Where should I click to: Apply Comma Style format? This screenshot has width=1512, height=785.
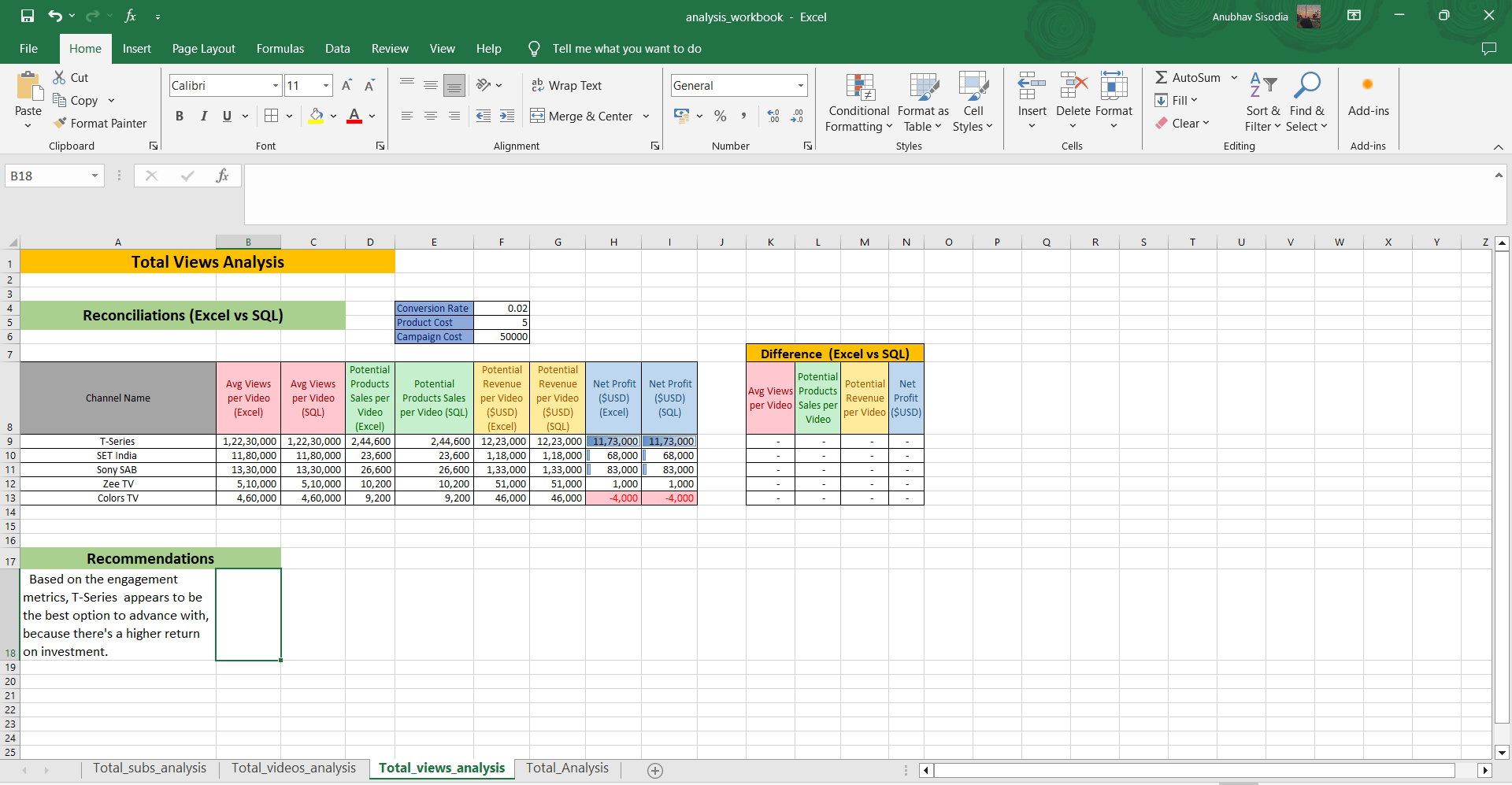(x=743, y=116)
